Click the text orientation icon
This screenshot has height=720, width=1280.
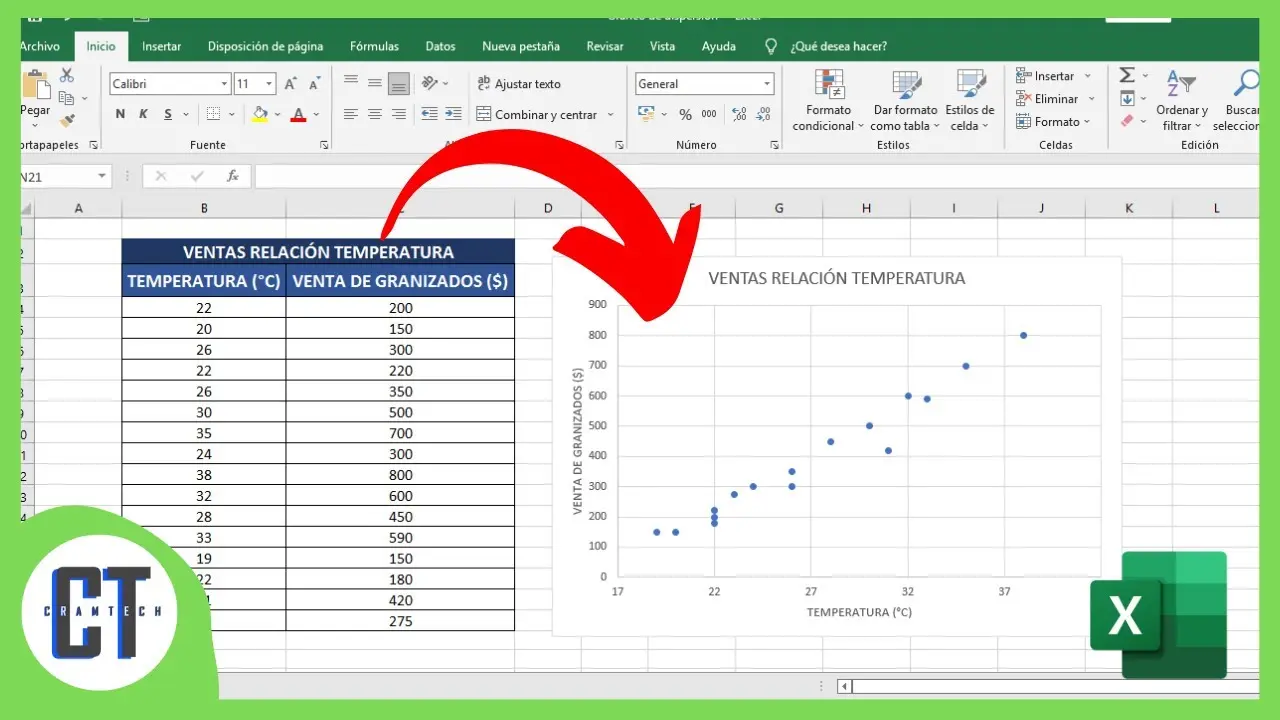[430, 83]
